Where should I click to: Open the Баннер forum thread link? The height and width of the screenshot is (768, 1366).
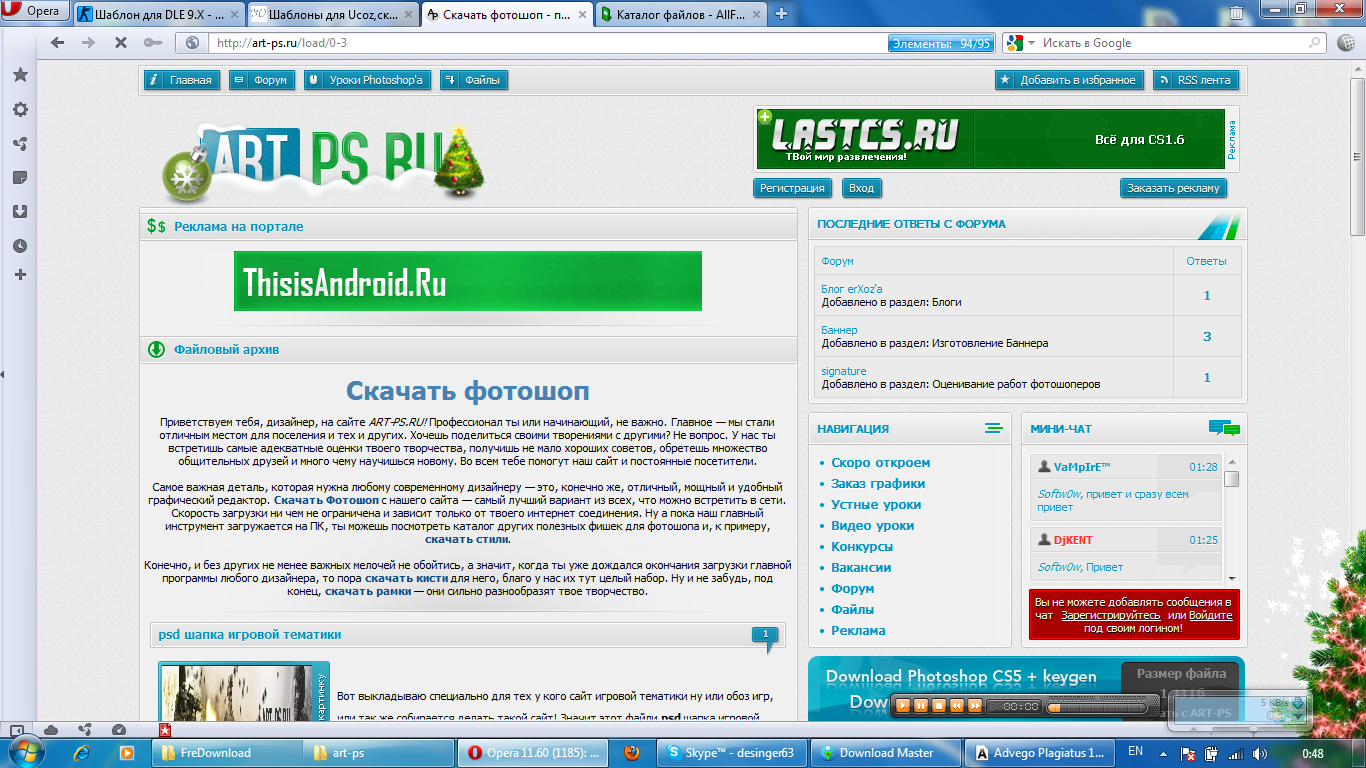(840, 330)
